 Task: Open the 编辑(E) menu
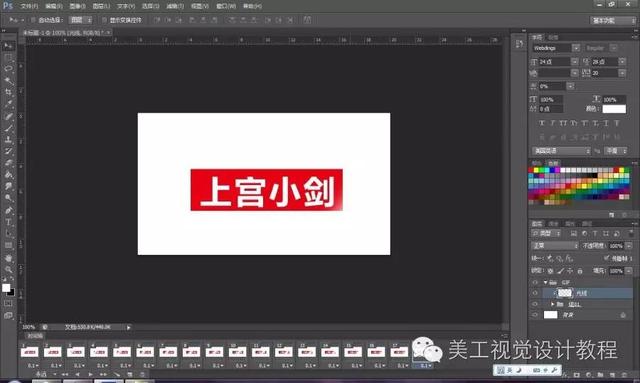pos(53,6)
